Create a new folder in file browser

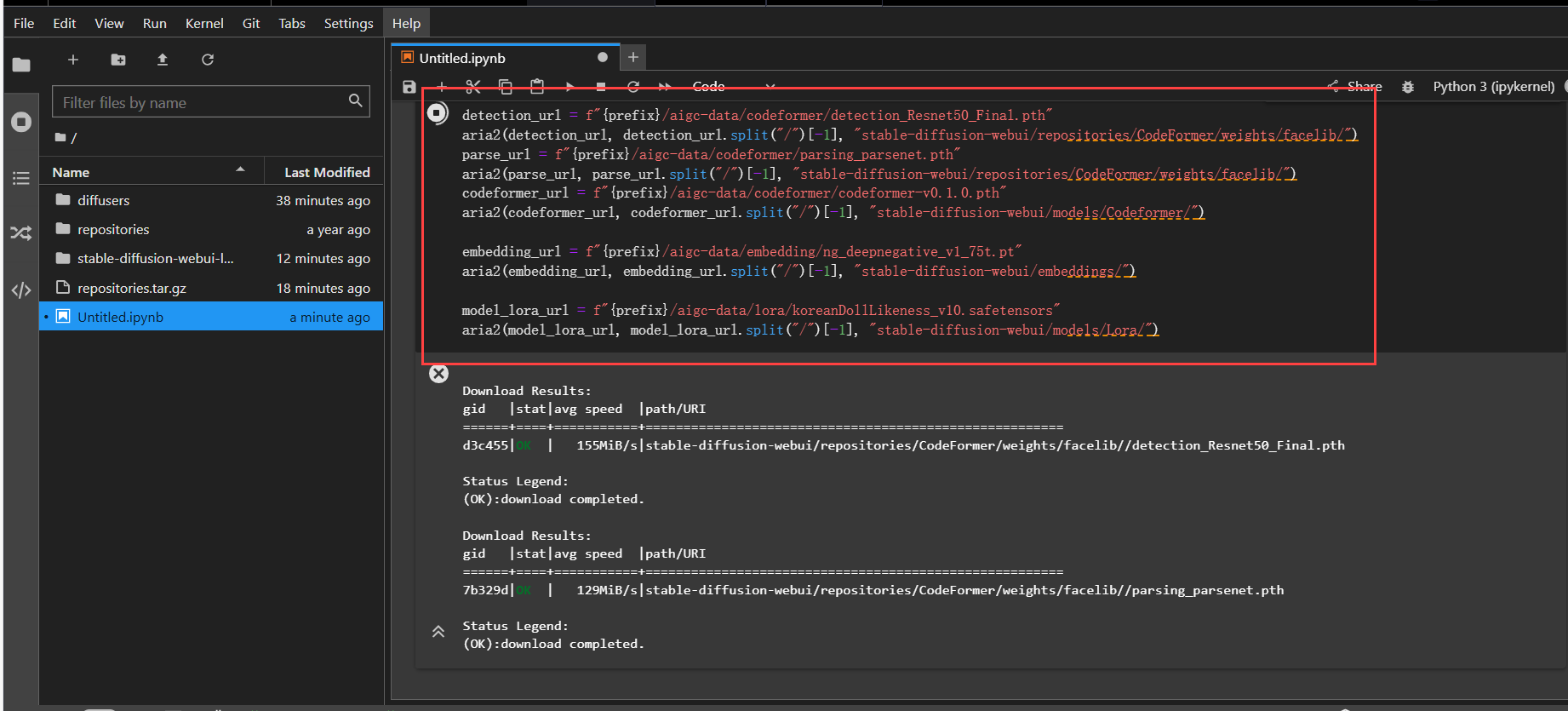(118, 60)
